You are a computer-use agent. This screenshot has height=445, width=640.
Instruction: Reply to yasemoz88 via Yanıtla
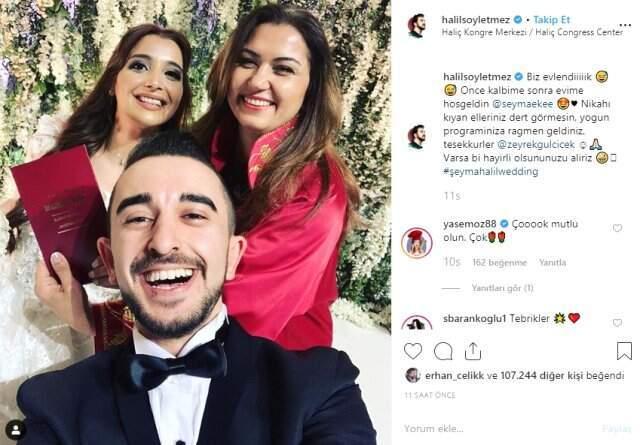pyautogui.click(x=552, y=263)
